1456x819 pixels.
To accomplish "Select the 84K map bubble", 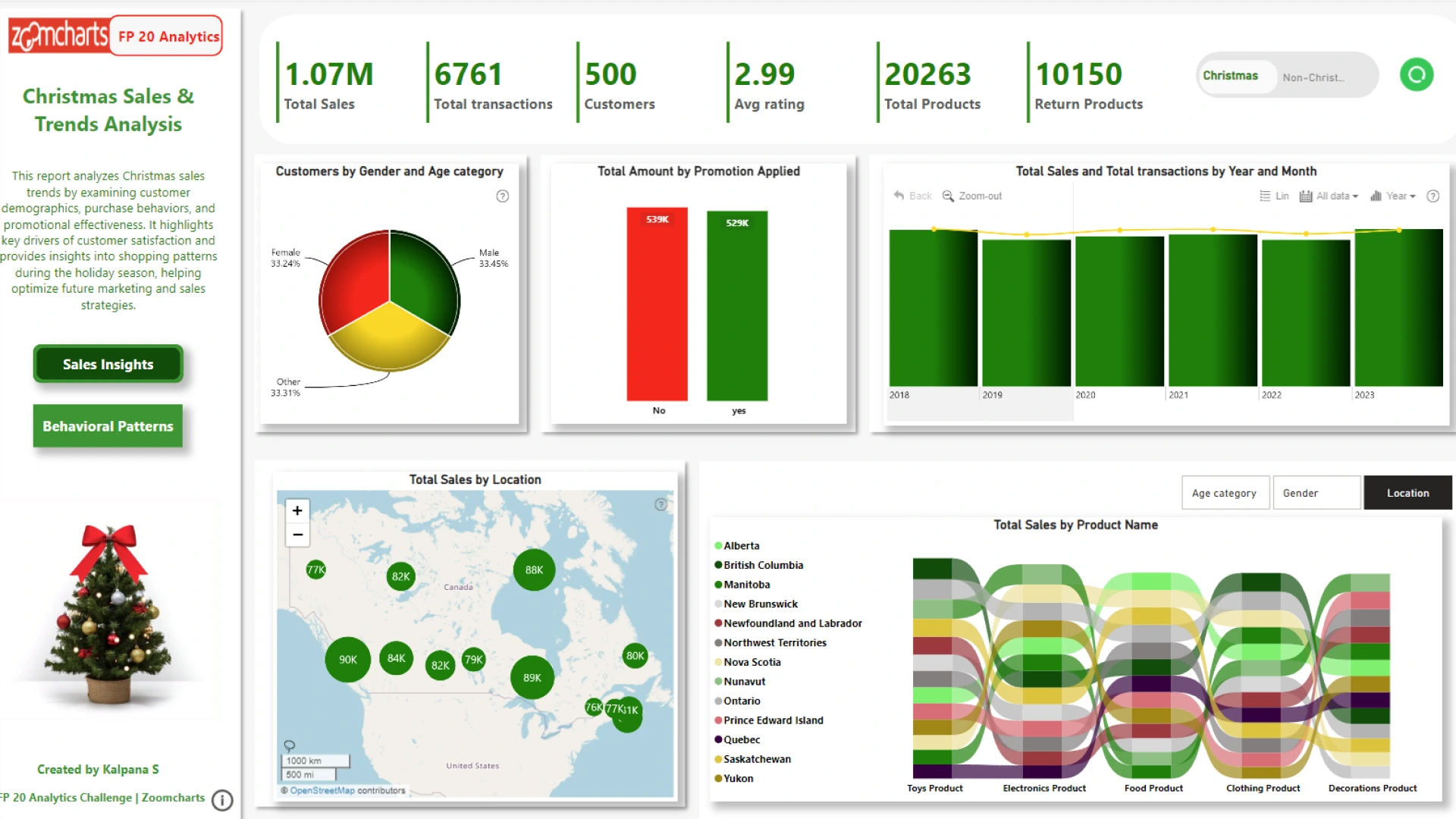I will [x=396, y=658].
